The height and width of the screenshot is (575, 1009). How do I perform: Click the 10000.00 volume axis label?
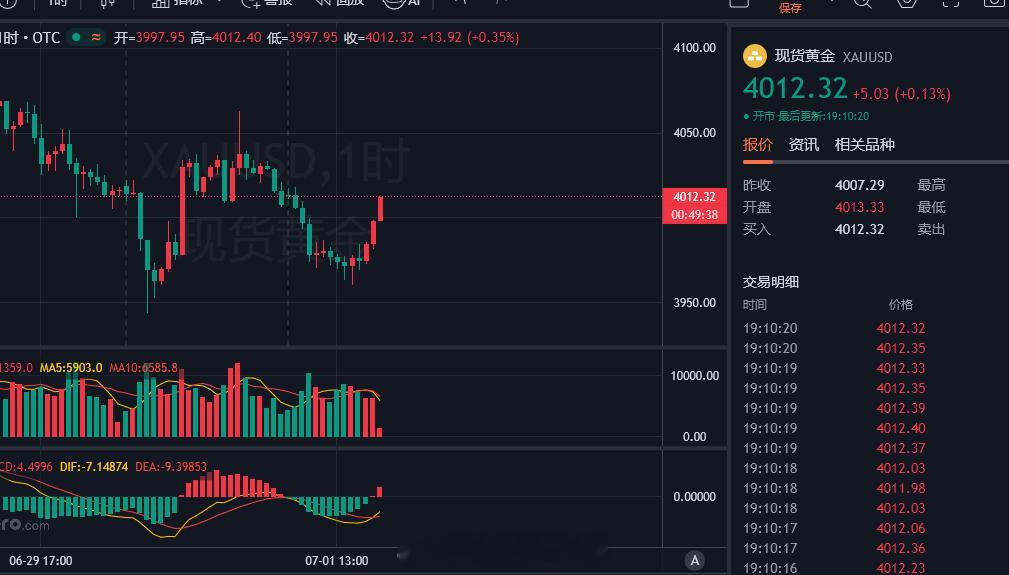(694, 376)
